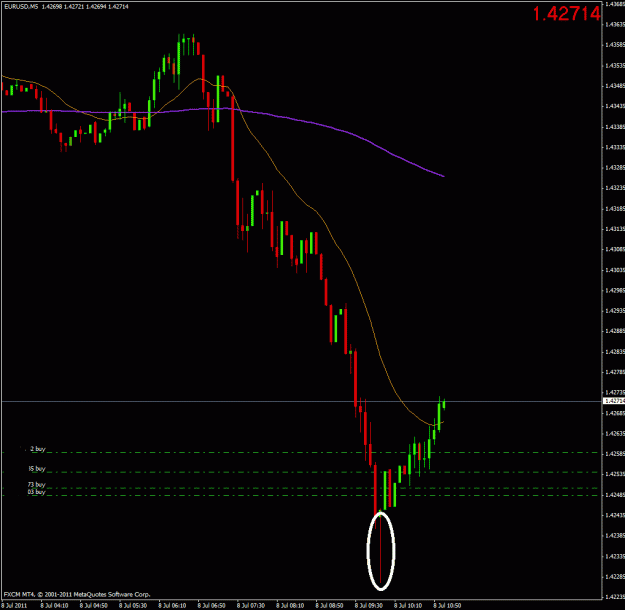
Task: Click the 1.43285 price scale label
Action: point(615,167)
